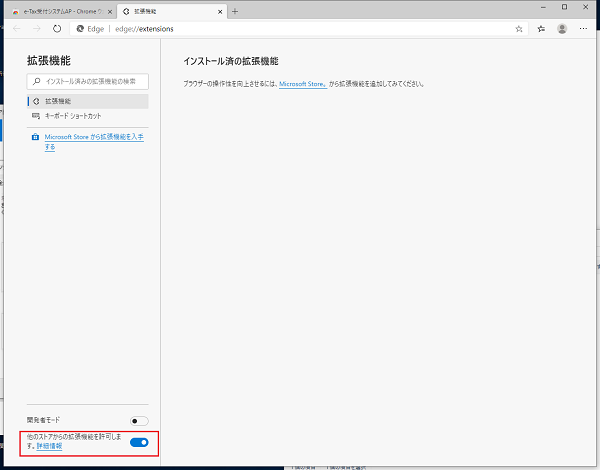
Task: Click the new tab plus button
Action: click(x=235, y=11)
